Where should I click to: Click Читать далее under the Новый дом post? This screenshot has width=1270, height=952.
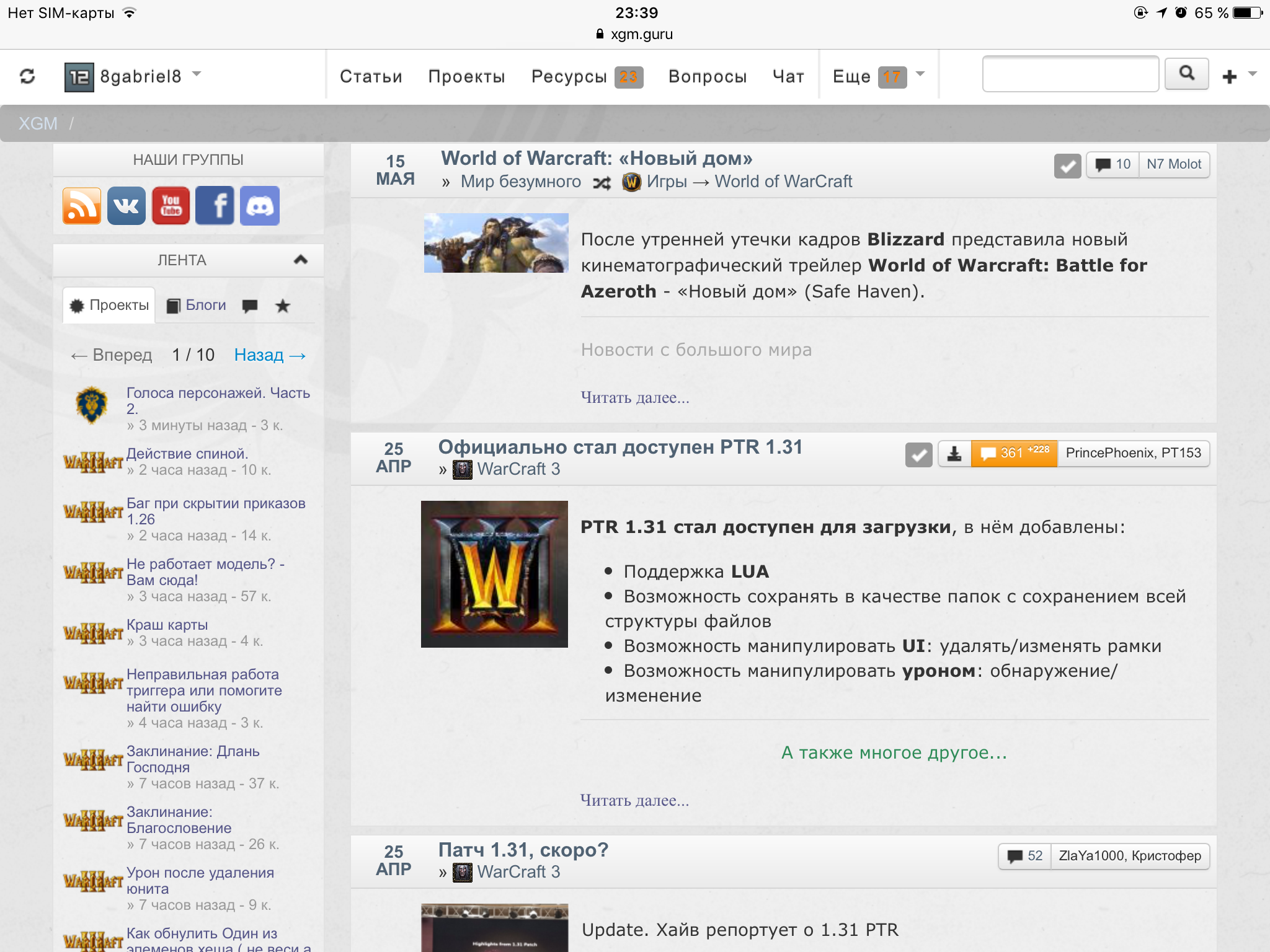click(x=635, y=397)
